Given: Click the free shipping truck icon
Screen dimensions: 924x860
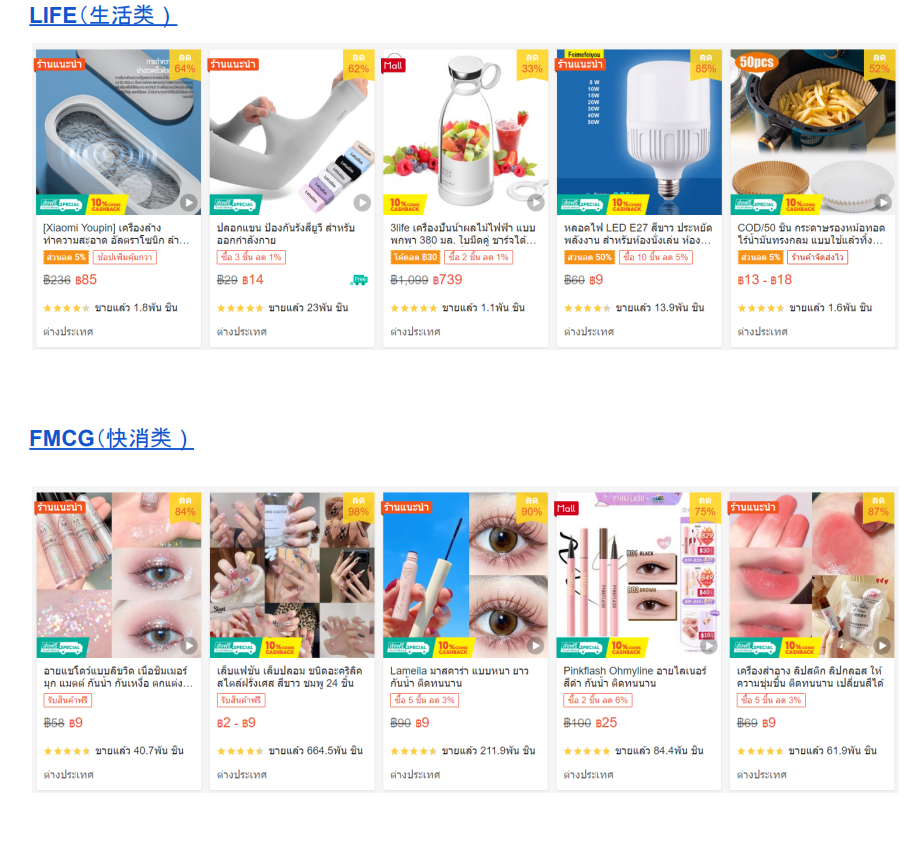Looking at the screenshot, I should [x=359, y=280].
